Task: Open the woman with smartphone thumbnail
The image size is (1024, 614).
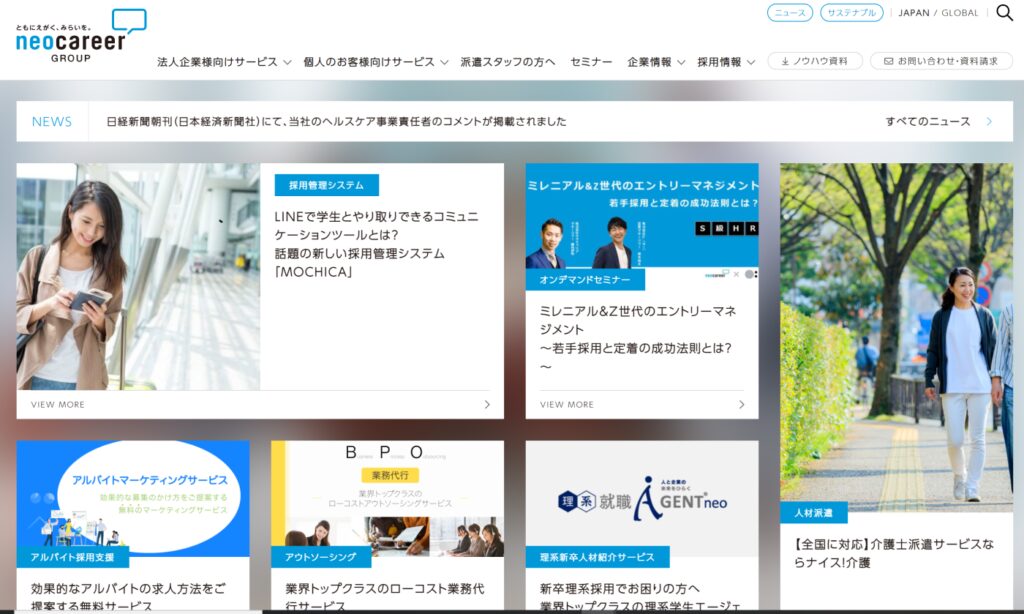Action: [x=138, y=277]
